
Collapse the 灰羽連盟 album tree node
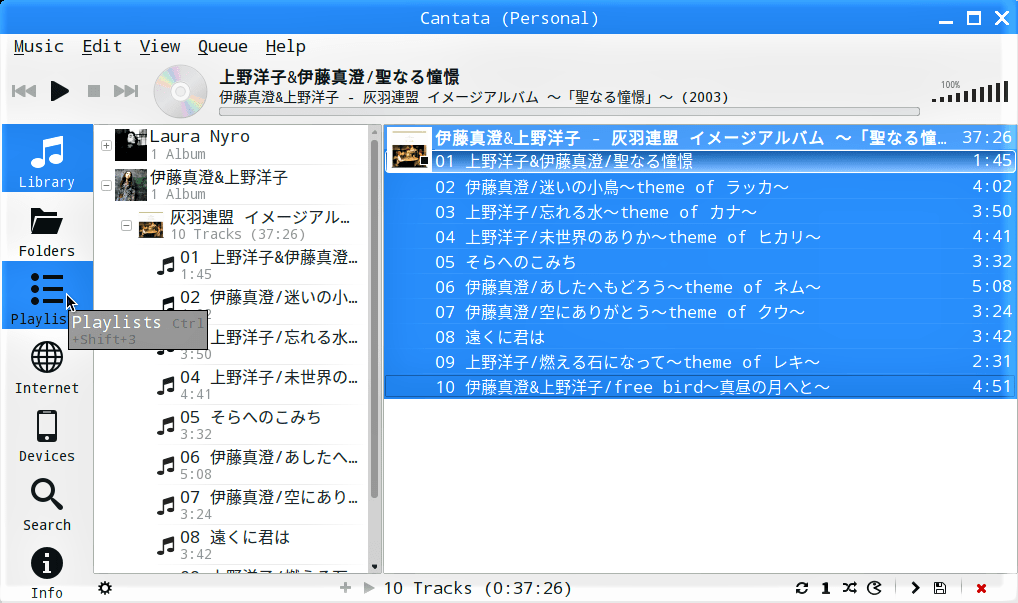coord(127,226)
